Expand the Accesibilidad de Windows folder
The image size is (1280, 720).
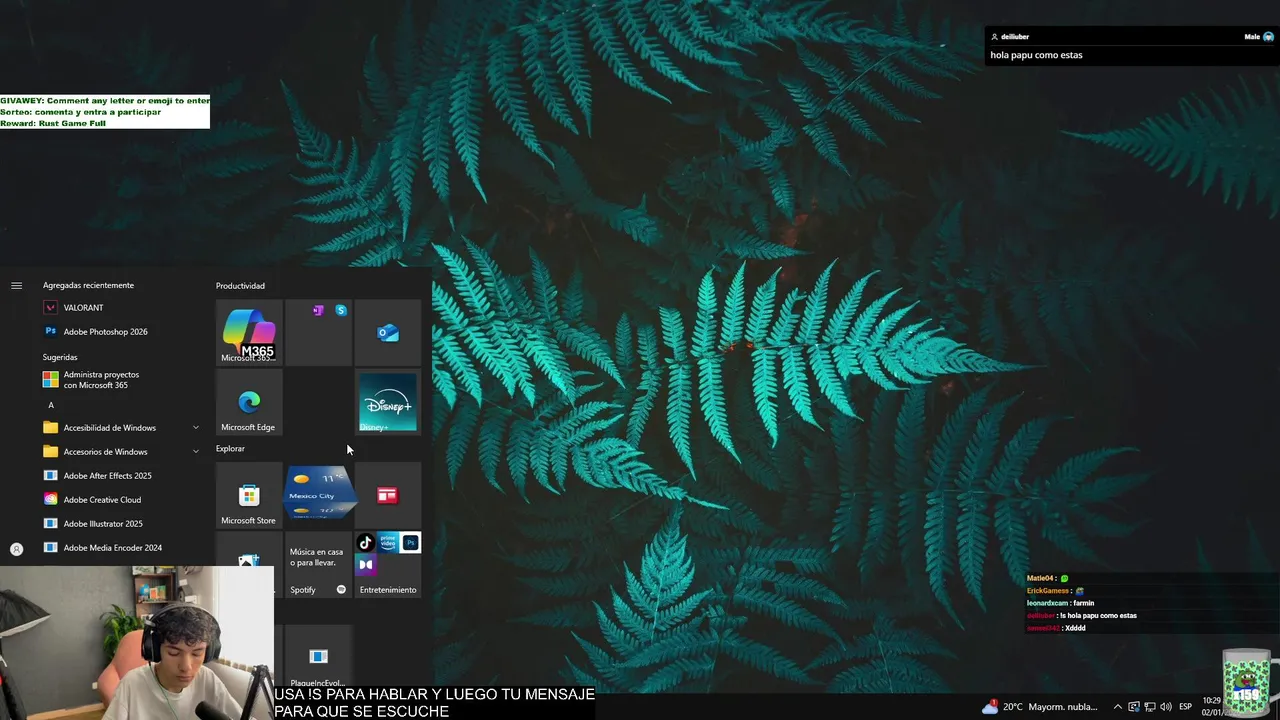tap(120, 428)
